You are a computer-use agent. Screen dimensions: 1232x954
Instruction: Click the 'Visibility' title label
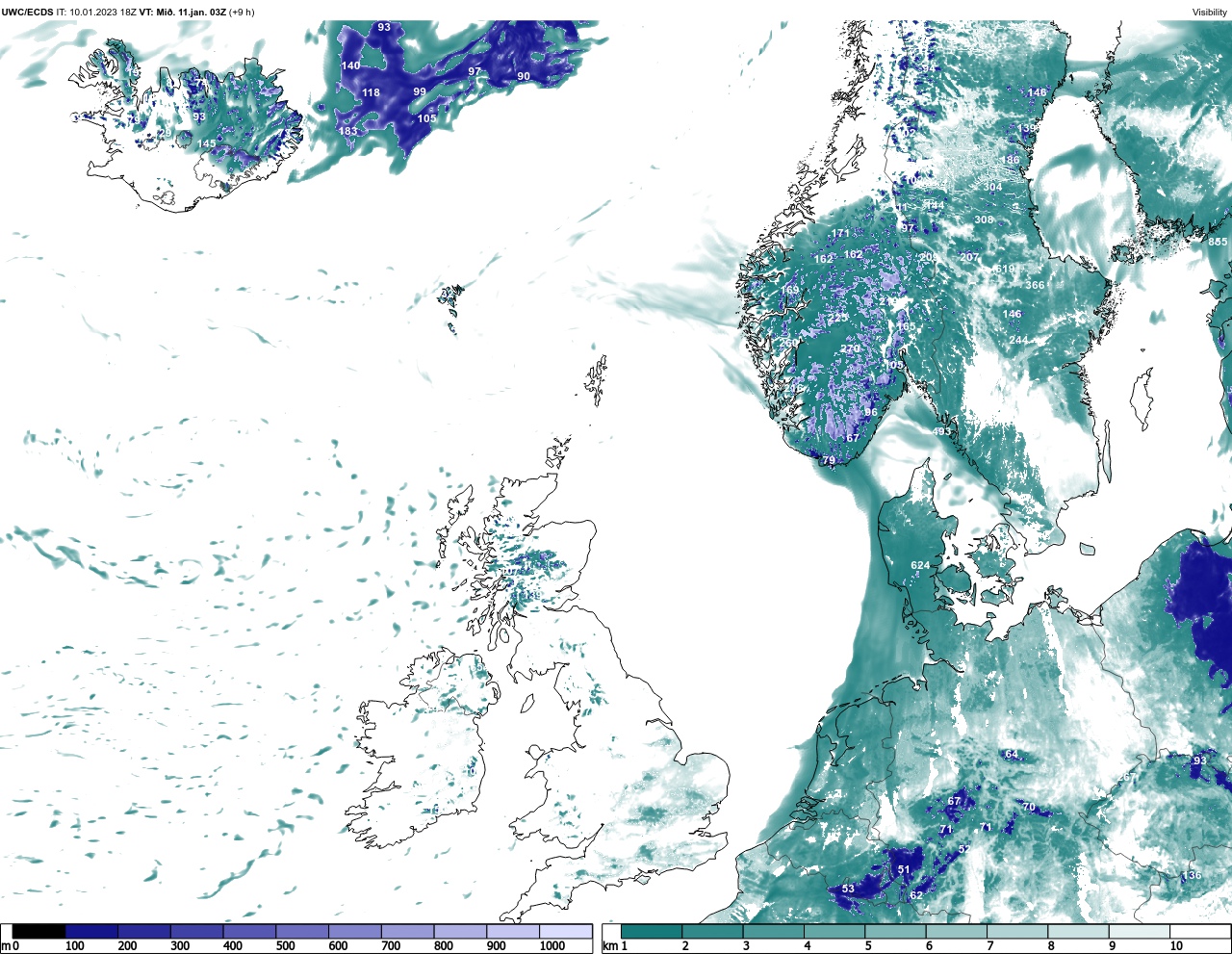[1210, 12]
